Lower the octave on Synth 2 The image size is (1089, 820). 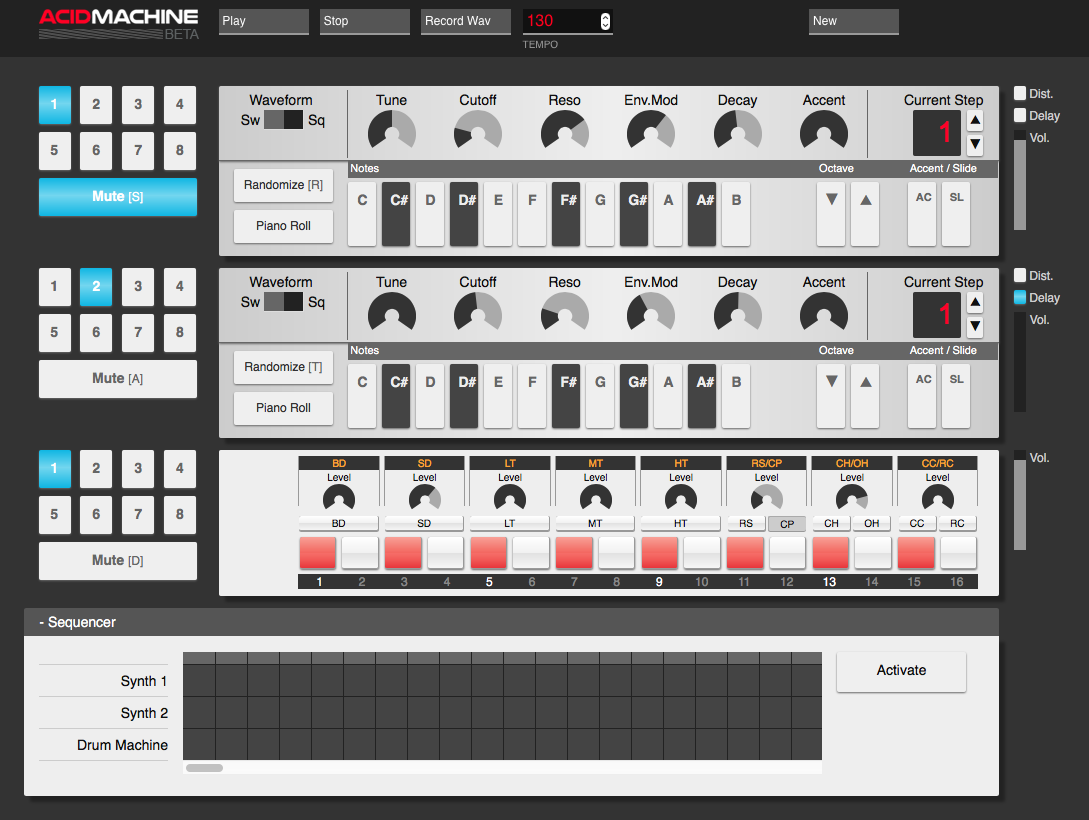(x=831, y=396)
